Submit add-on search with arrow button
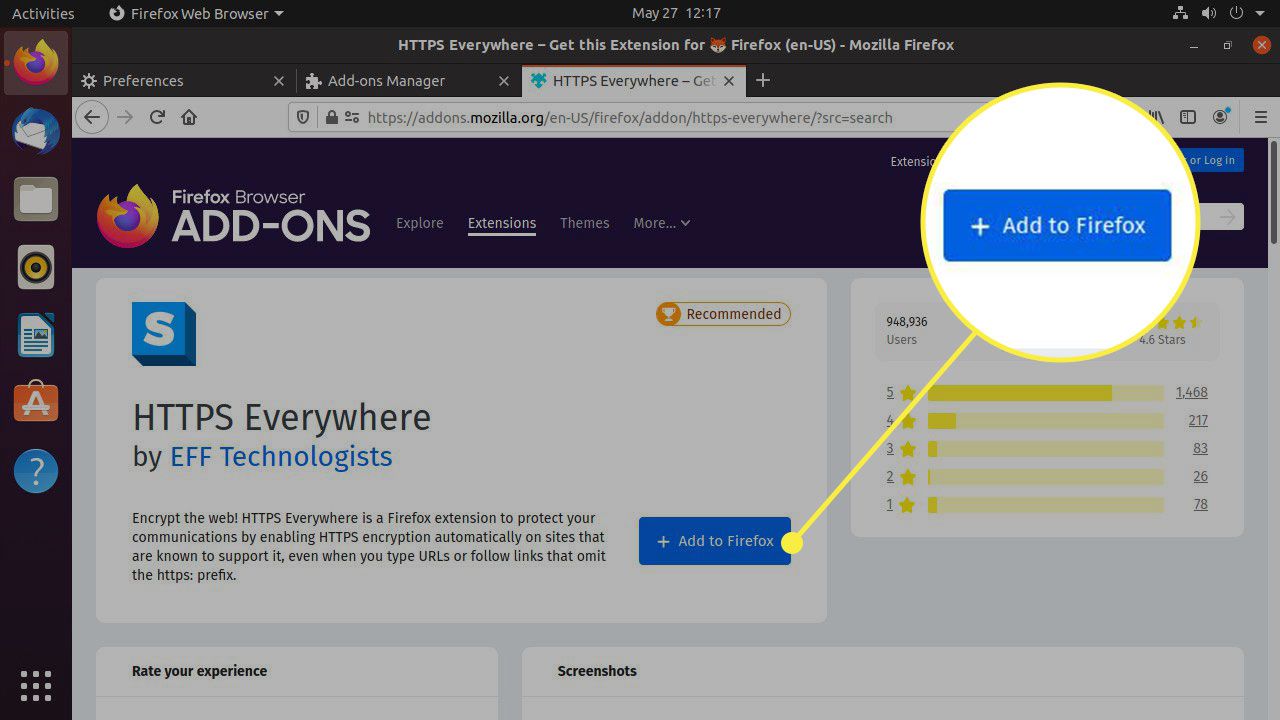1280x720 pixels. click(x=1228, y=216)
